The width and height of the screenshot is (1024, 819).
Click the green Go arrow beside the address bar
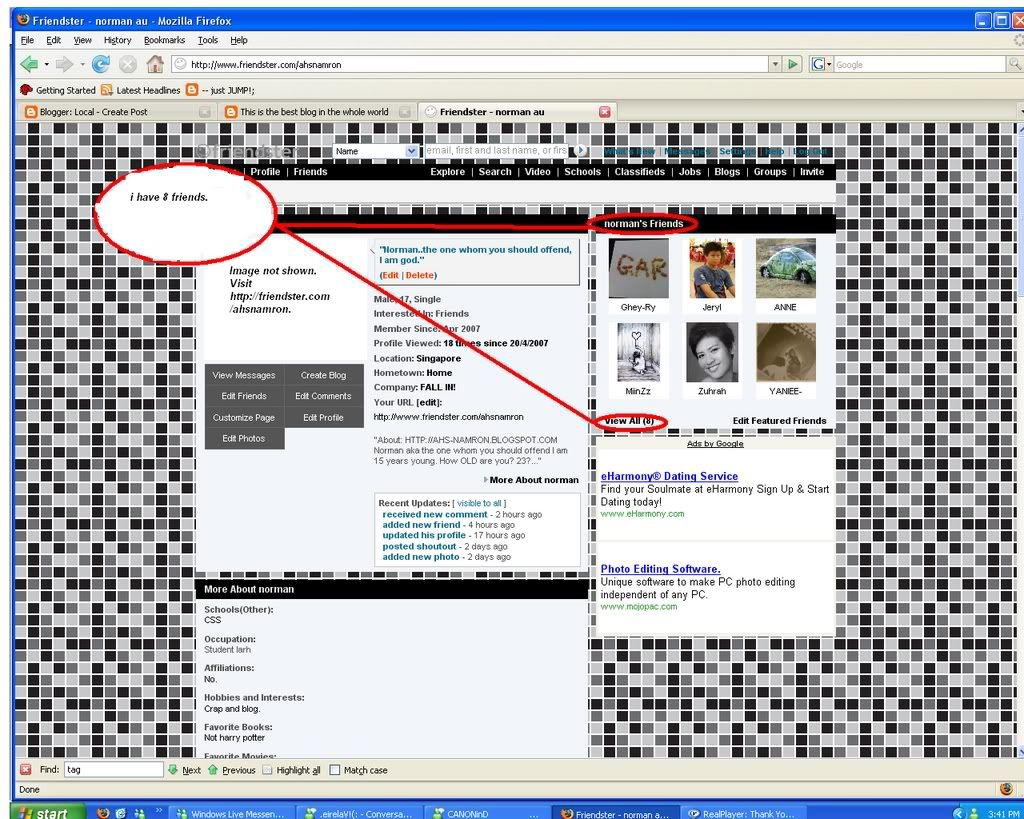tap(792, 64)
